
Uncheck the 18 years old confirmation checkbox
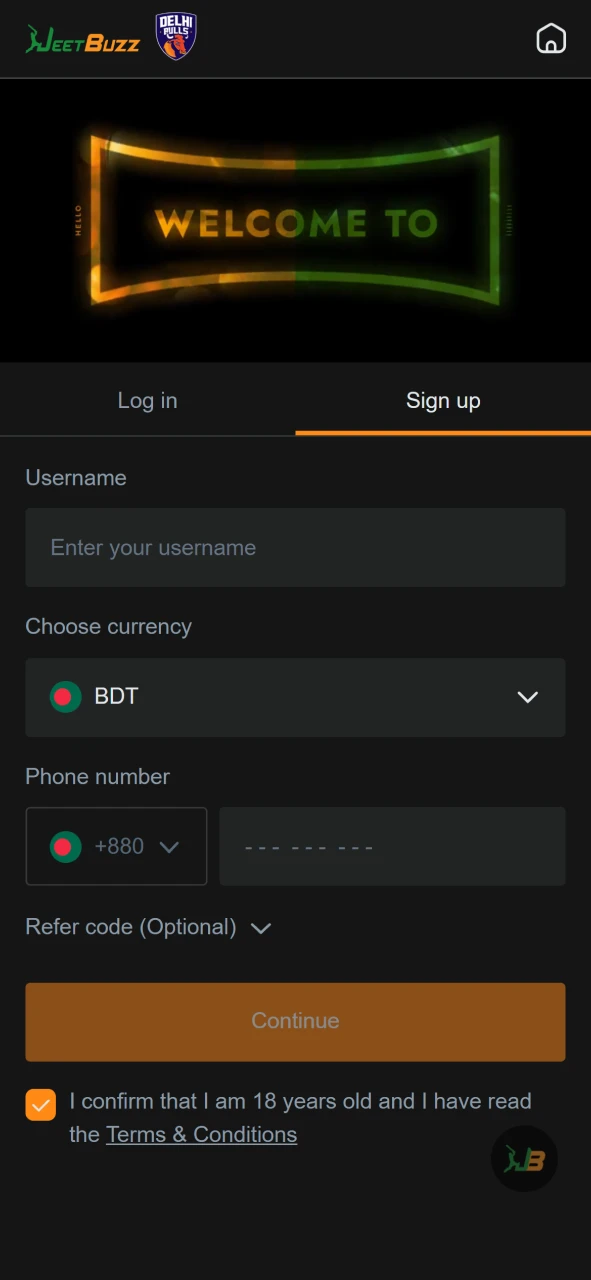40,1104
